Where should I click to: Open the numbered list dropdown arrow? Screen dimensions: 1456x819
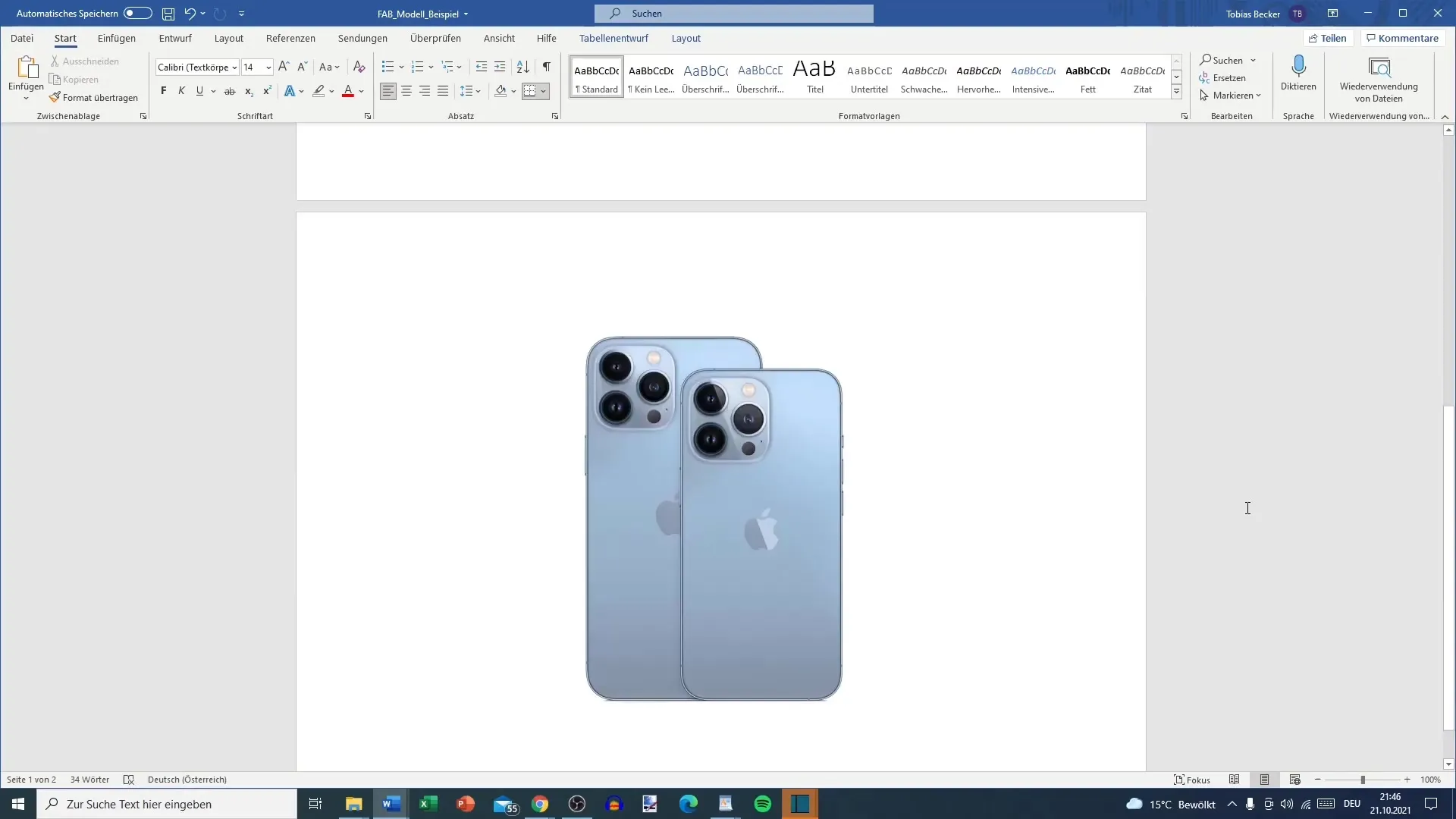tap(431, 67)
